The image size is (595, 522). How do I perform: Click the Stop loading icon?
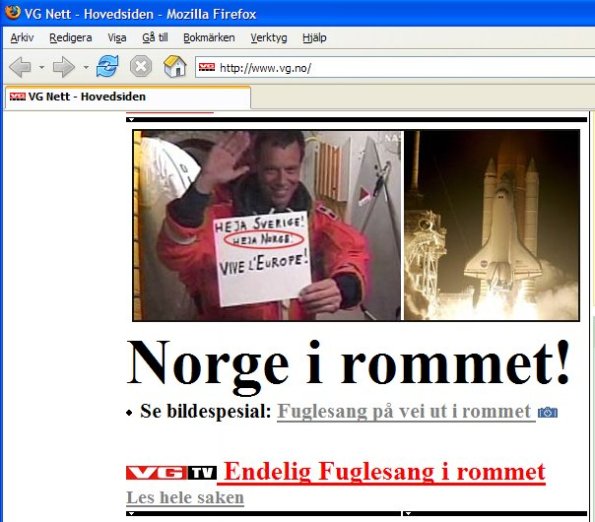pos(141,66)
